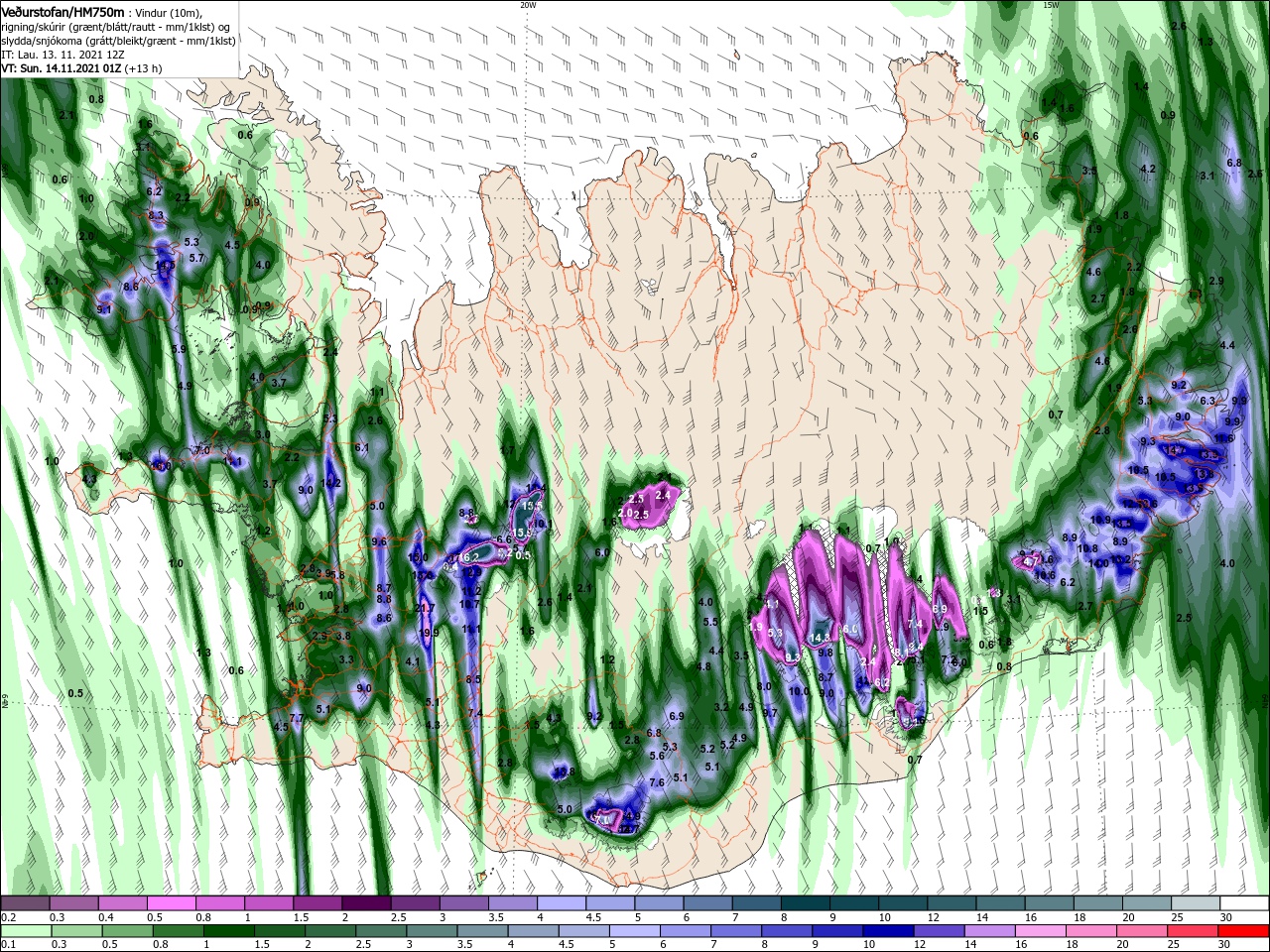Click the 7.6 precipitation value
The height and width of the screenshot is (952, 1270).
(x=656, y=783)
